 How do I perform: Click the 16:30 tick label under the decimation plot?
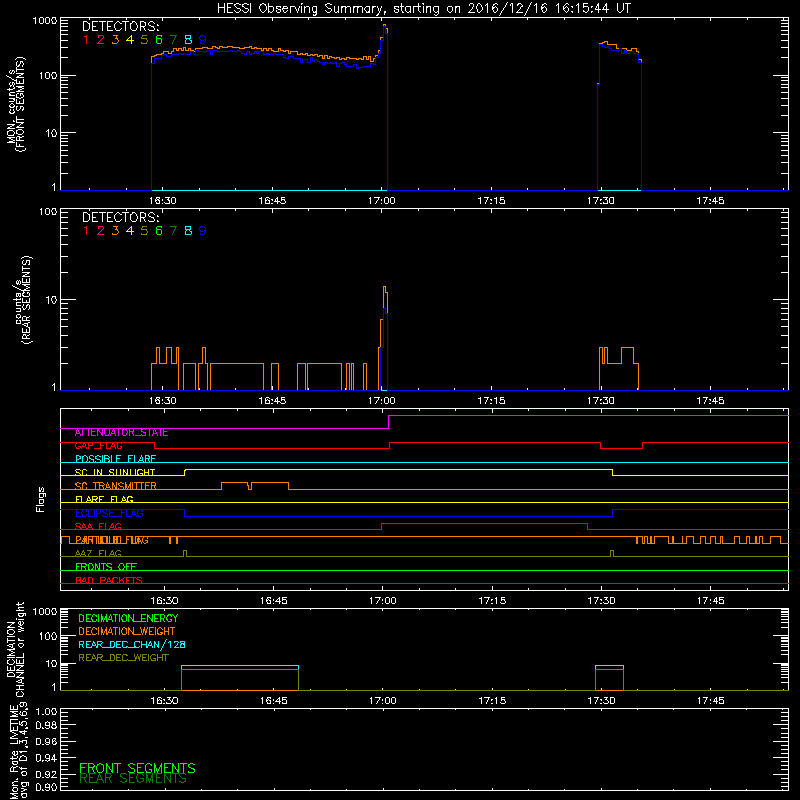click(x=164, y=701)
